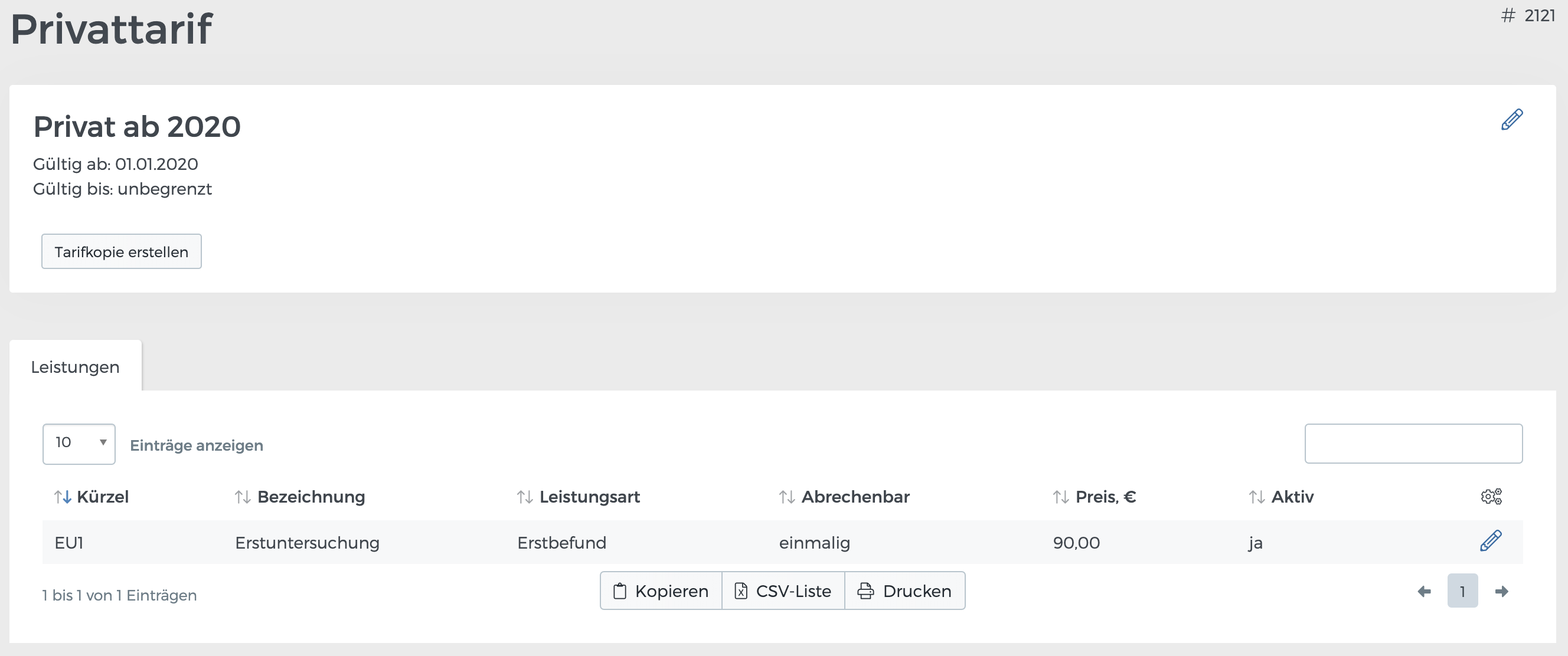The width and height of the screenshot is (1568, 656).
Task: Toggle sorting on the Kürzel column
Action: [x=64, y=497]
